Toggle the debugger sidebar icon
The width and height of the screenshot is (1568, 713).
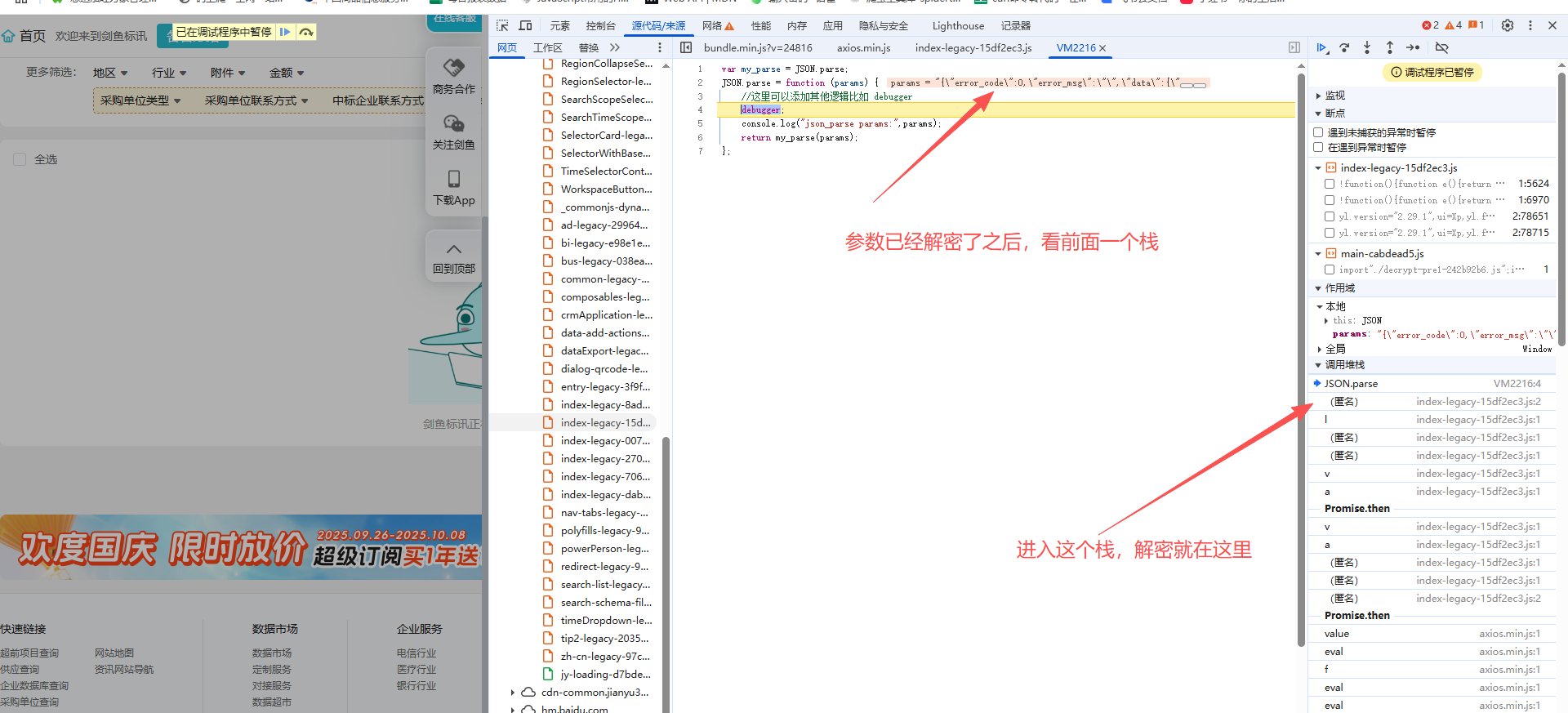[1294, 47]
